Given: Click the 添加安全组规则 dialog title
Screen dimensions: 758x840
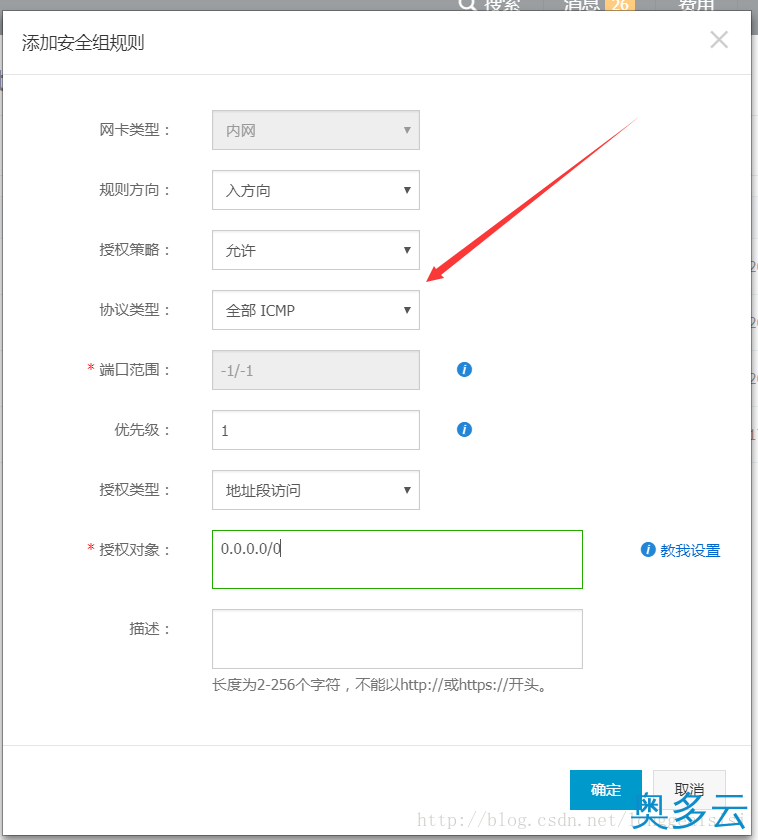Looking at the screenshot, I should pyautogui.click(x=83, y=43).
